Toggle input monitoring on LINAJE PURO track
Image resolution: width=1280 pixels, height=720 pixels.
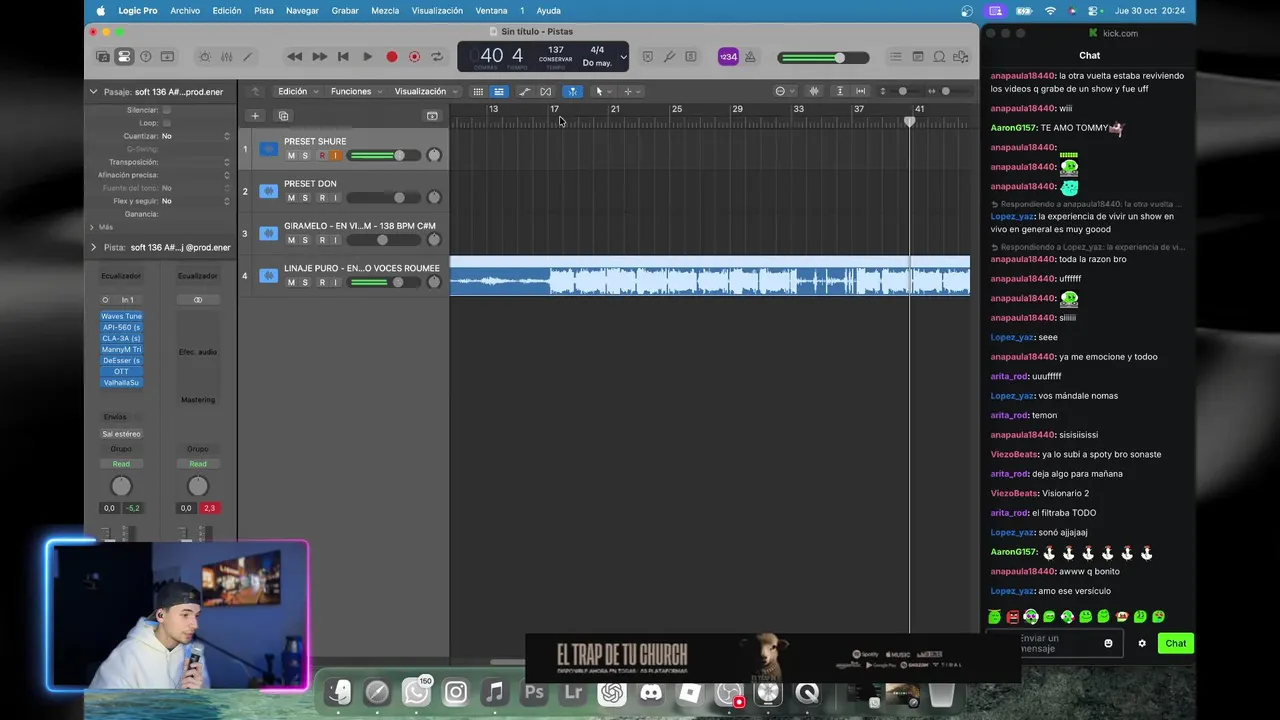pyautogui.click(x=335, y=282)
